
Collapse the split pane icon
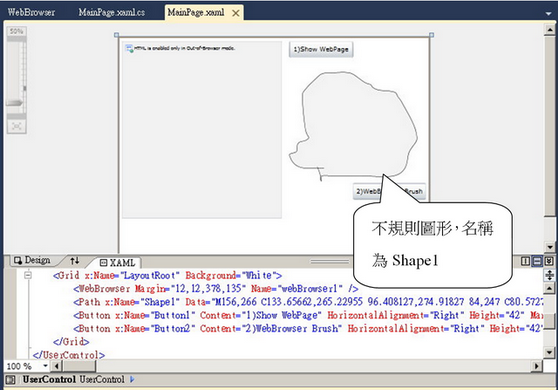(549, 261)
